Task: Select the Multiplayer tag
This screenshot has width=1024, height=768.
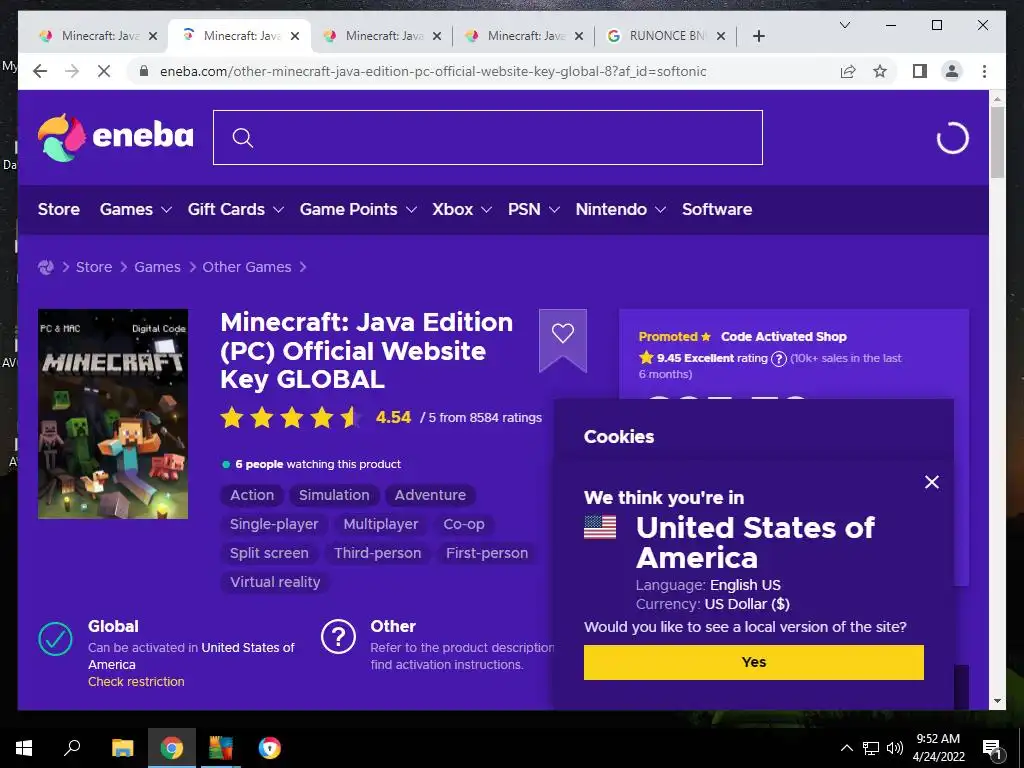Action: [381, 524]
